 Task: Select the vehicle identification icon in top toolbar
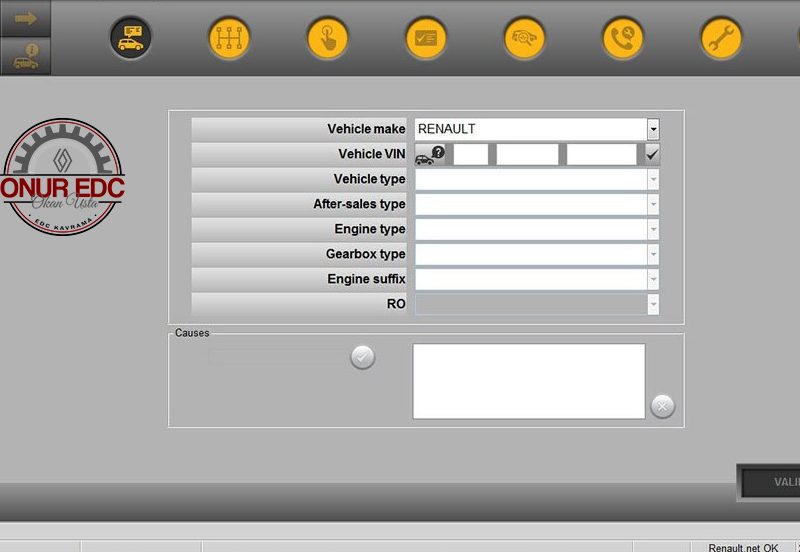(131, 38)
